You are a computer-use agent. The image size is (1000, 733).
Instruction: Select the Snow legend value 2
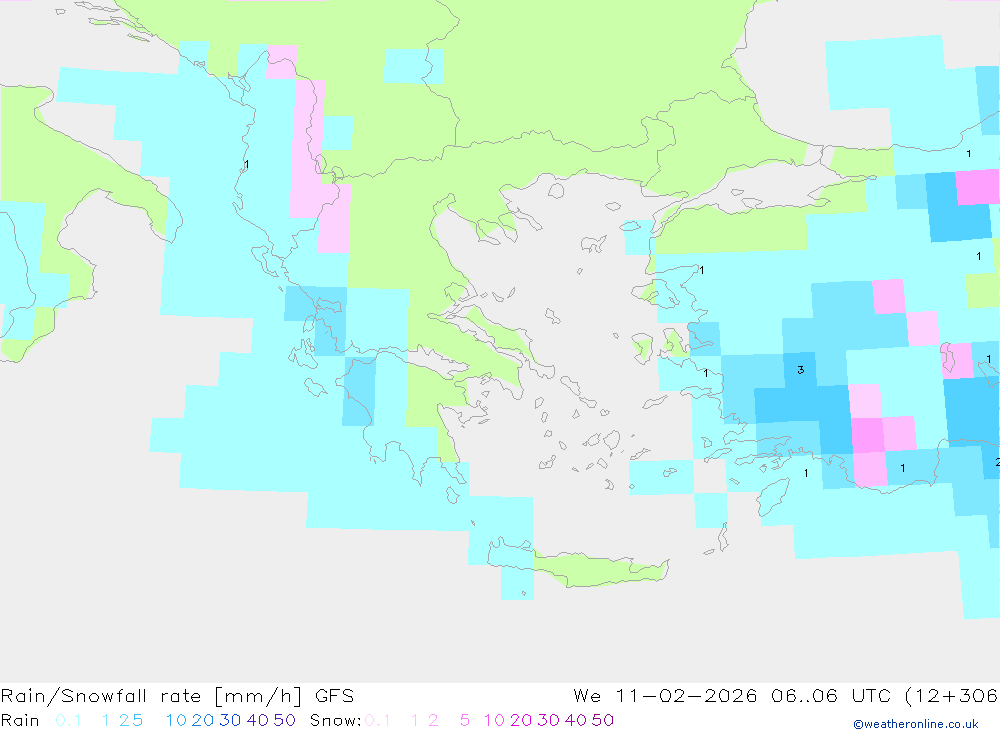[x=433, y=720]
